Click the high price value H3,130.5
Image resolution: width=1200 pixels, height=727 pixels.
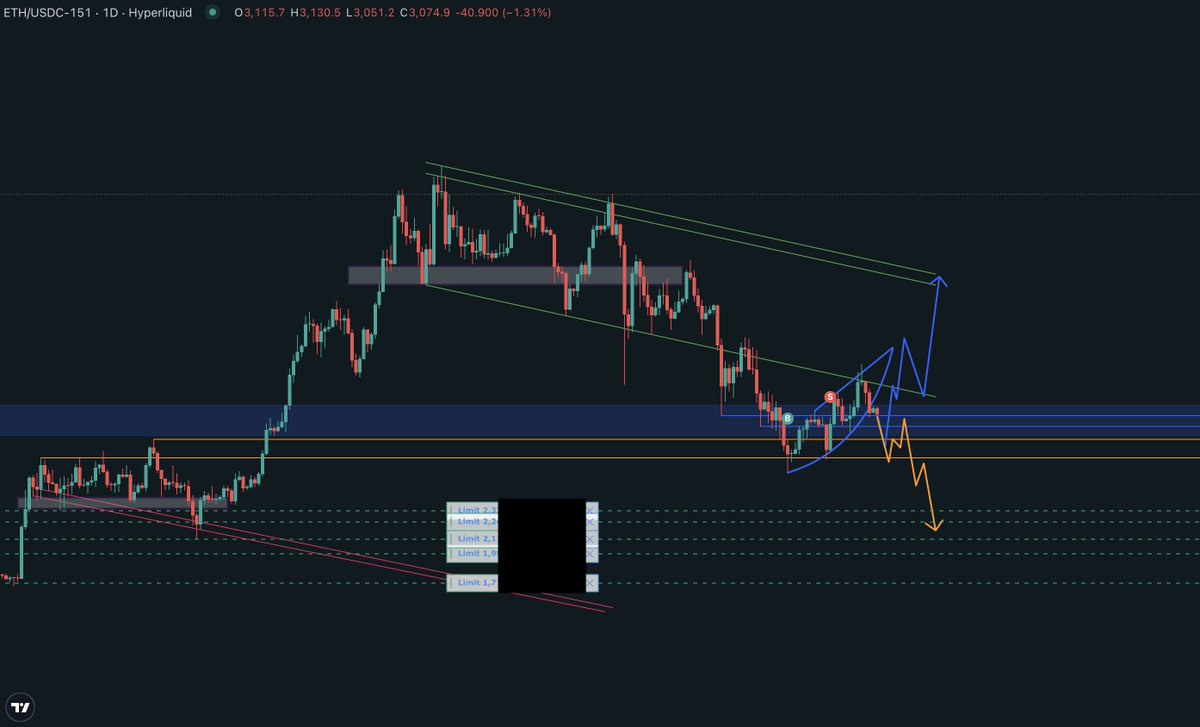tap(316, 12)
